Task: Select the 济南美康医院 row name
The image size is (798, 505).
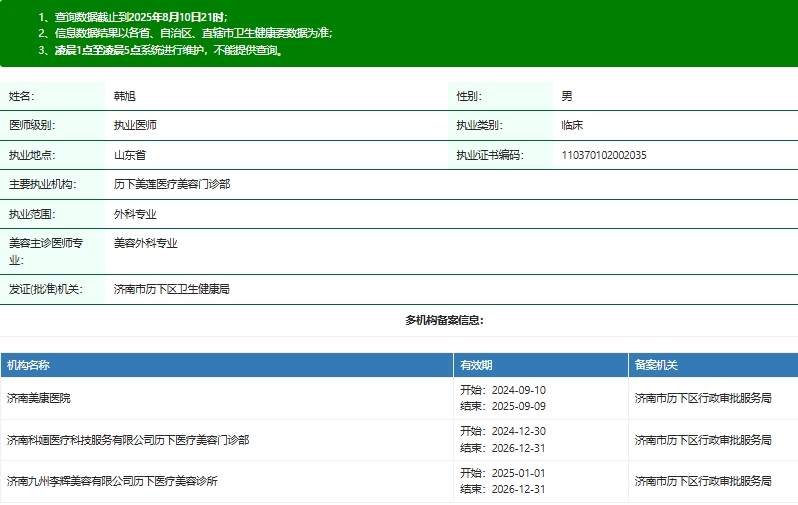Action: (39, 398)
